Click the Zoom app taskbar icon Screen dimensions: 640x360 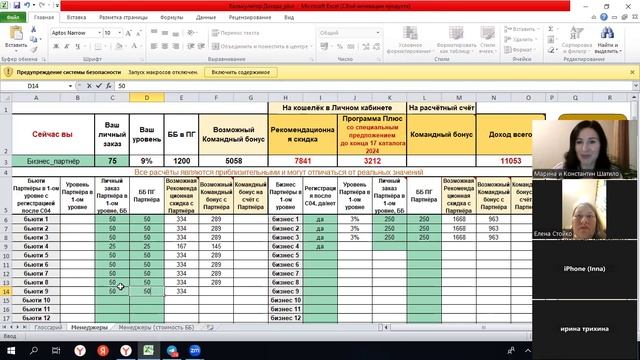pos(195,351)
